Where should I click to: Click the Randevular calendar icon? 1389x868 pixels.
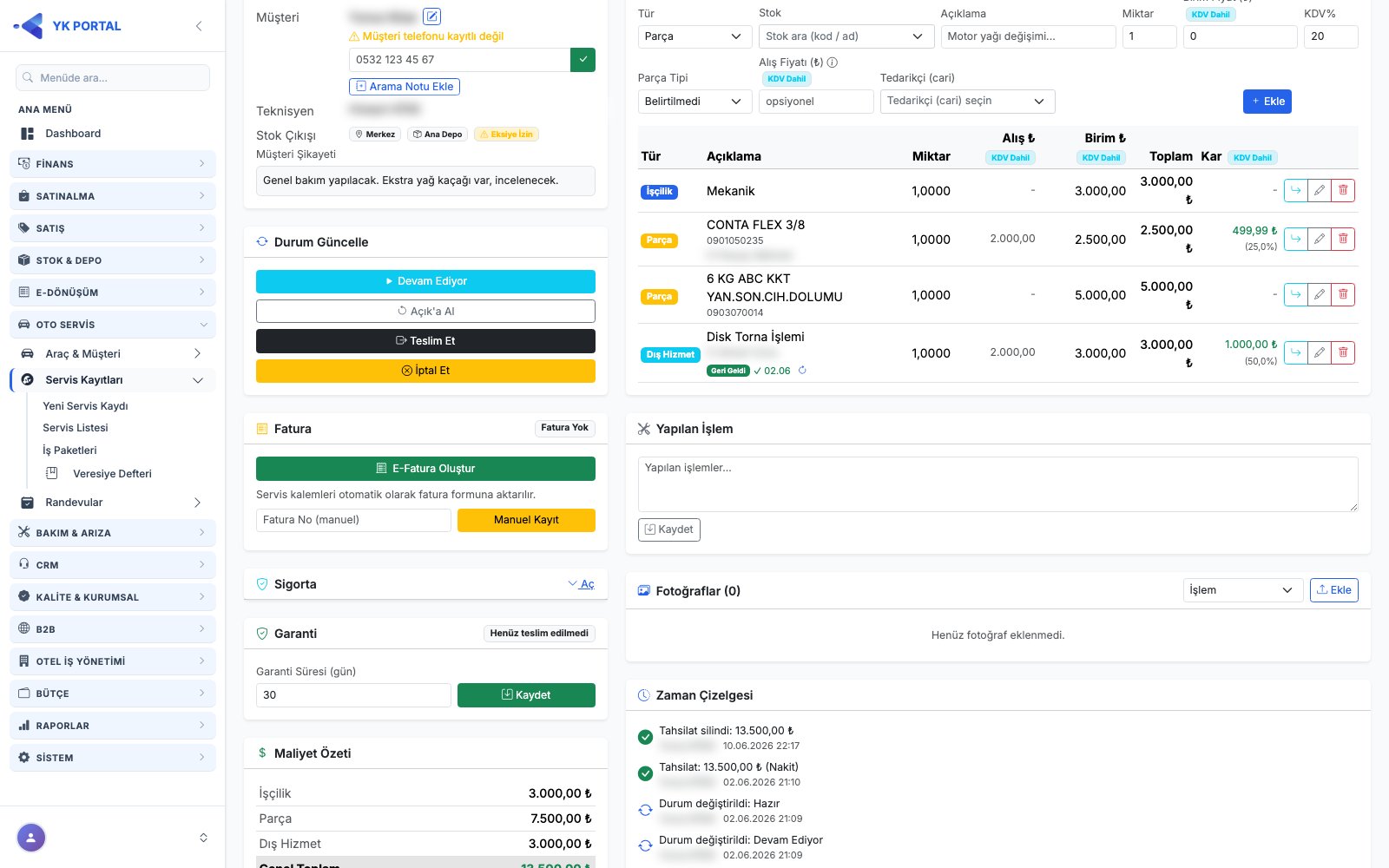(27, 503)
